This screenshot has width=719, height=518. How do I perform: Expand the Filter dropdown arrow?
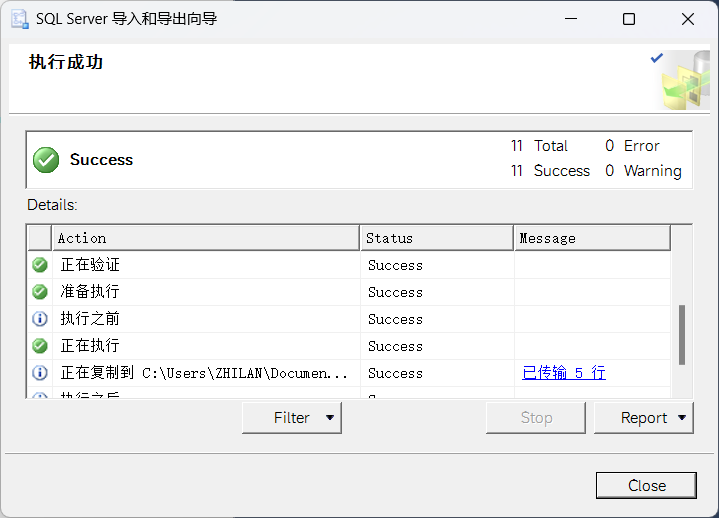[x=330, y=418]
